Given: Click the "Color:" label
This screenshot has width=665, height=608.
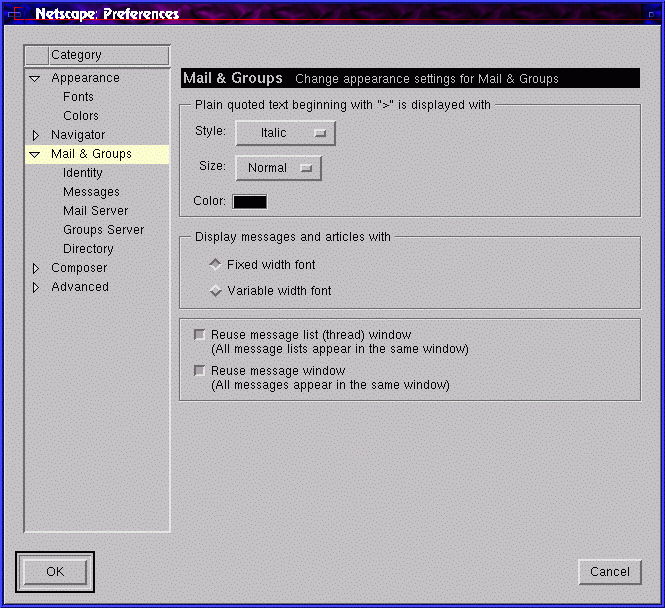Looking at the screenshot, I should click(x=210, y=201).
